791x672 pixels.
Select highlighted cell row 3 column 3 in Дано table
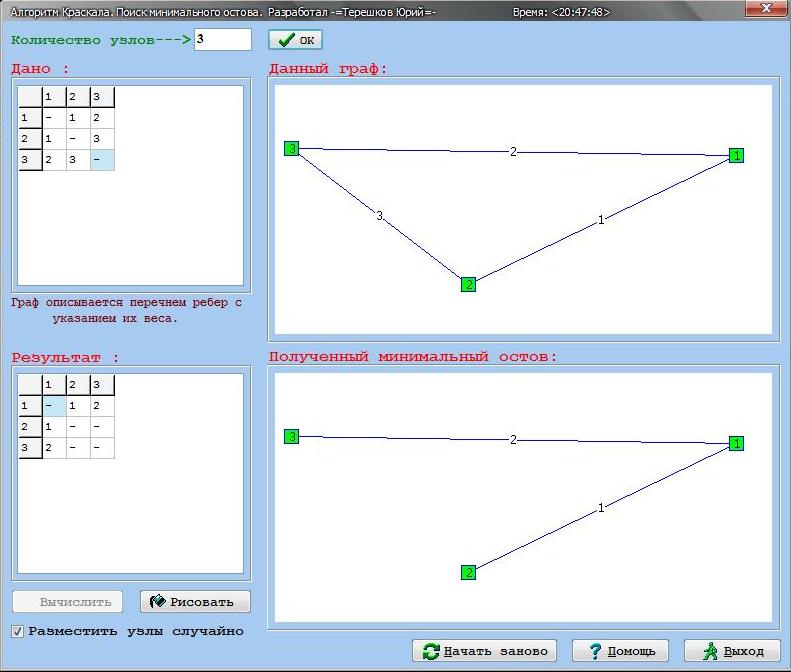point(102,160)
